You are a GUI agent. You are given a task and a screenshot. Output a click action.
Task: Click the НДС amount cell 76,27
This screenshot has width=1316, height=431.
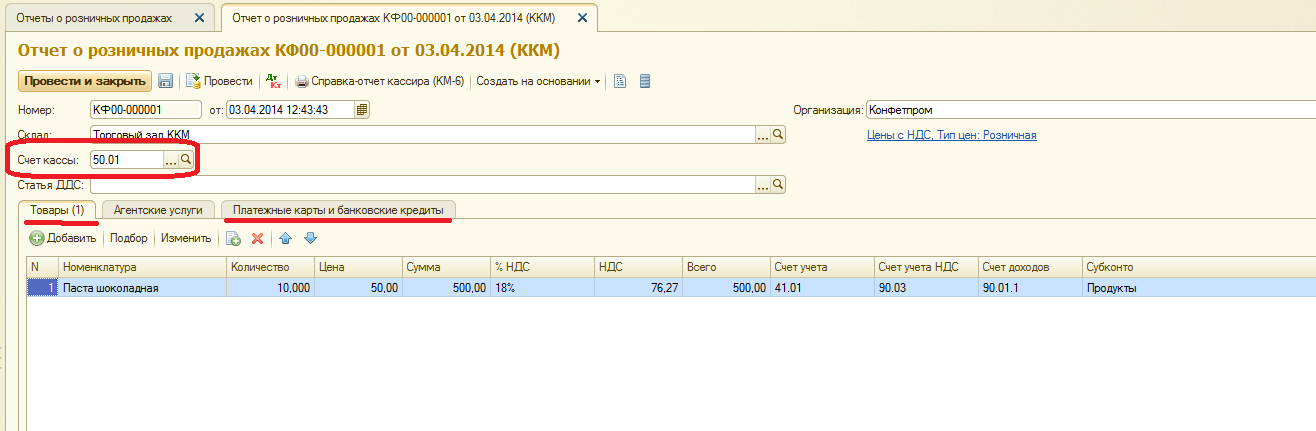point(638,287)
